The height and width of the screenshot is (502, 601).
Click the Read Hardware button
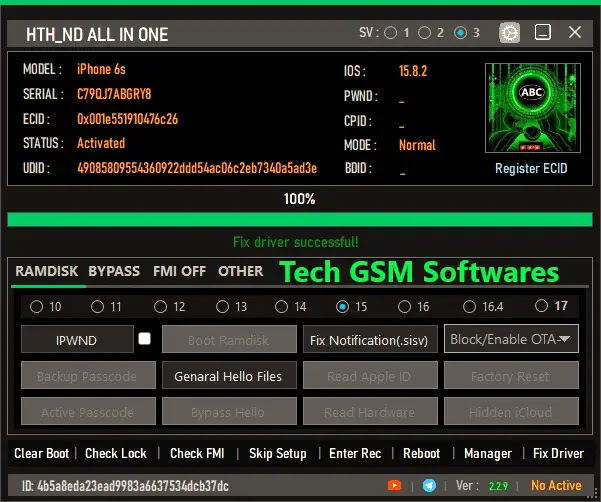pos(370,411)
